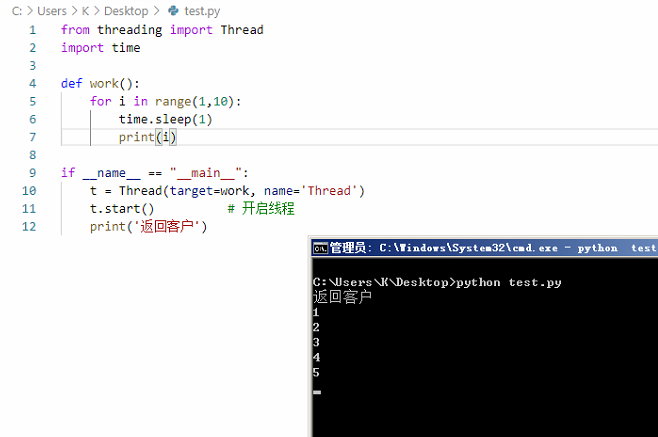Click the 'import time' line
658x437 pixels.
(x=100, y=48)
